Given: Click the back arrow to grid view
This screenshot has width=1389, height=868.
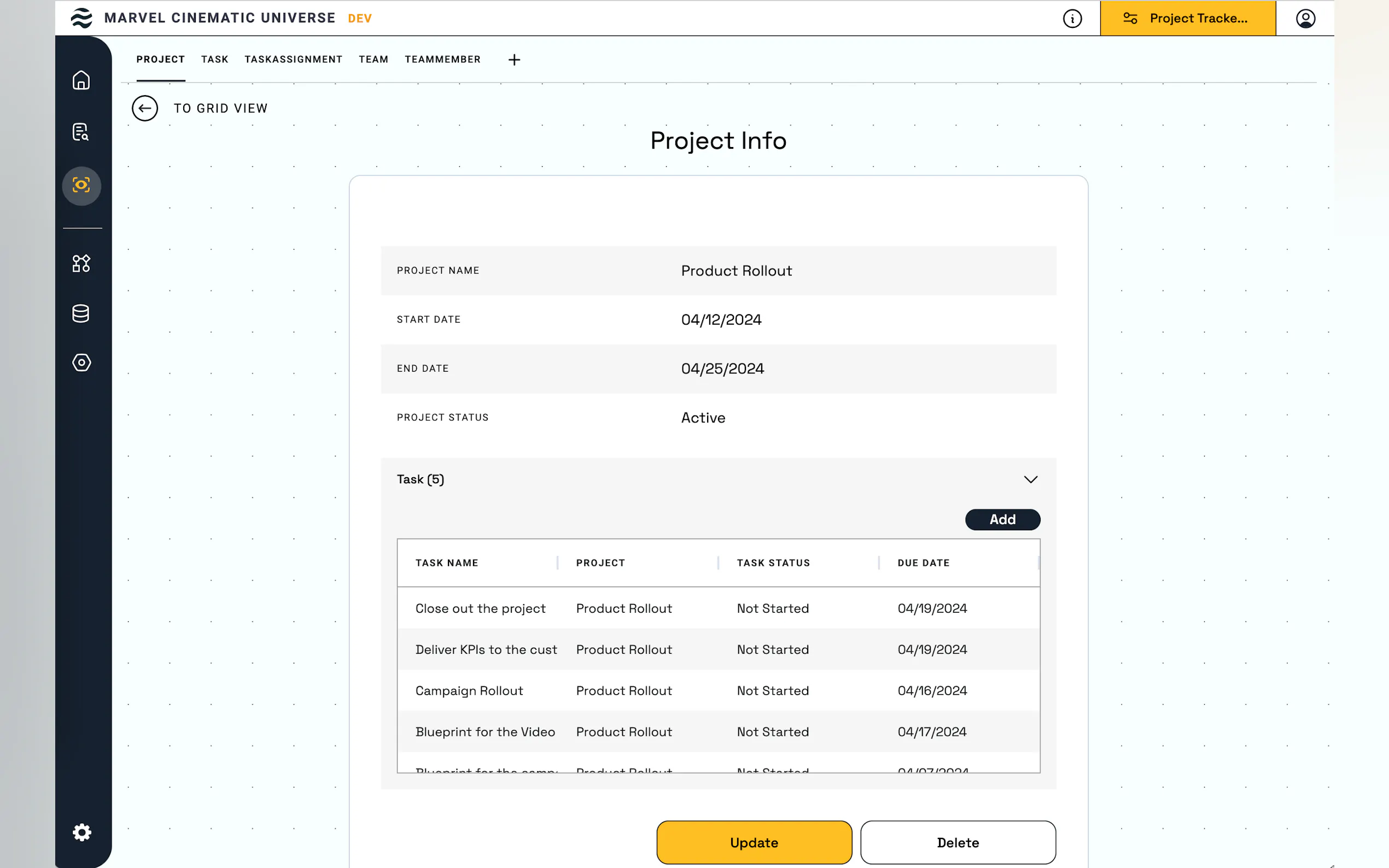Looking at the screenshot, I should coord(145,108).
